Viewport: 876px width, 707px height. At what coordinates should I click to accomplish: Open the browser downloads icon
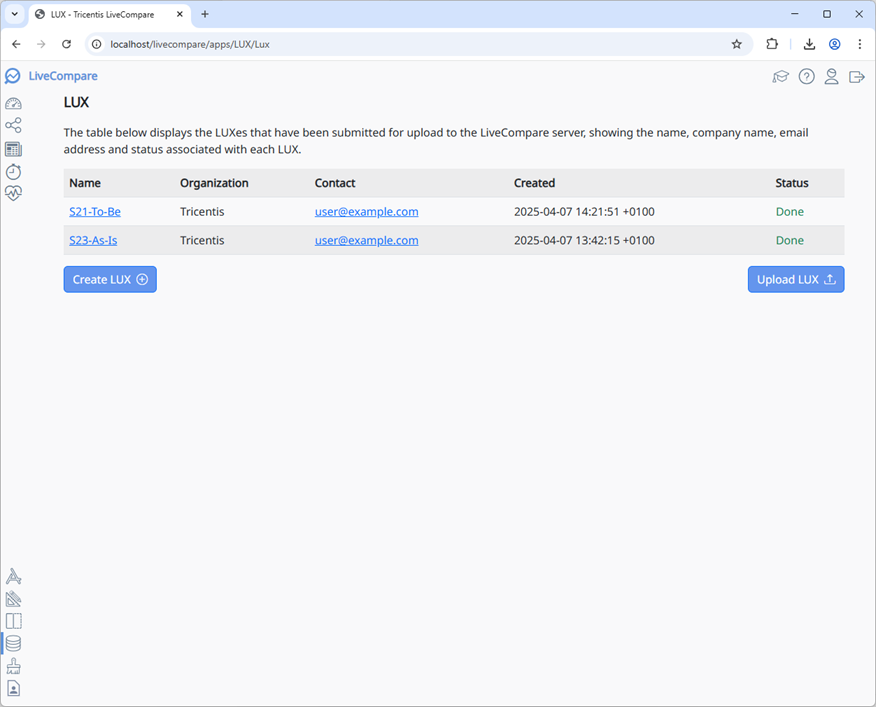(809, 44)
